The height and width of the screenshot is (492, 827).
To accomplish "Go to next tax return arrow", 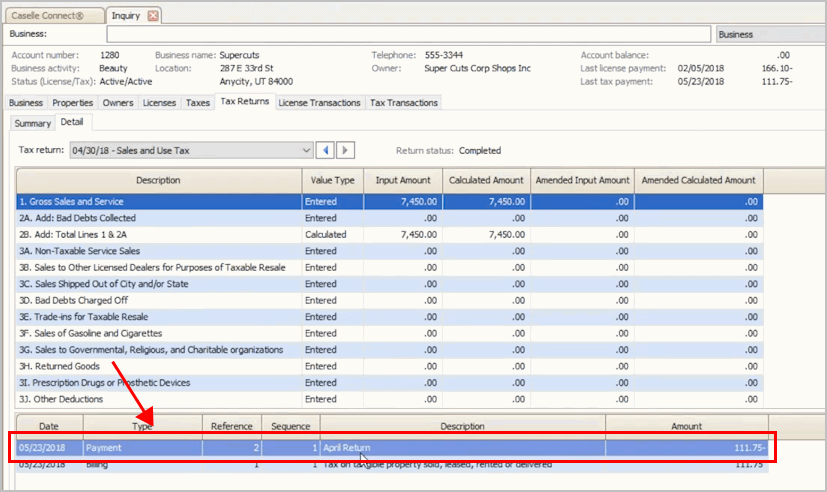I will pos(345,150).
